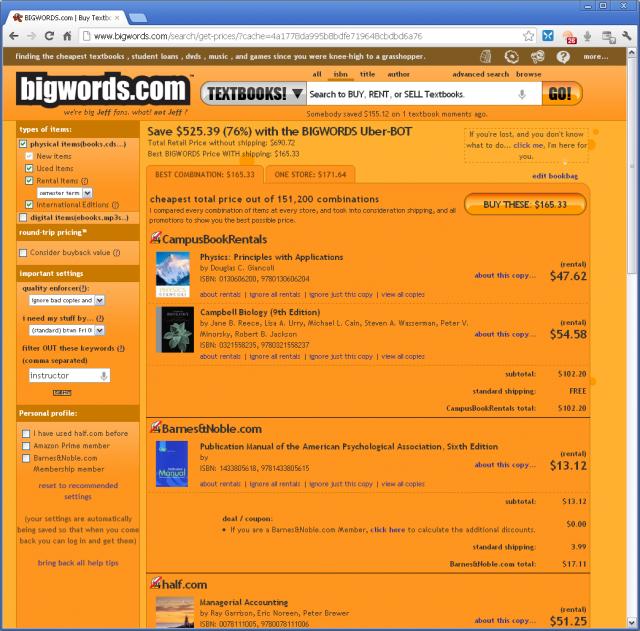Click the window-with-question-mark extension icon
640x631 pixels.
click(609, 37)
